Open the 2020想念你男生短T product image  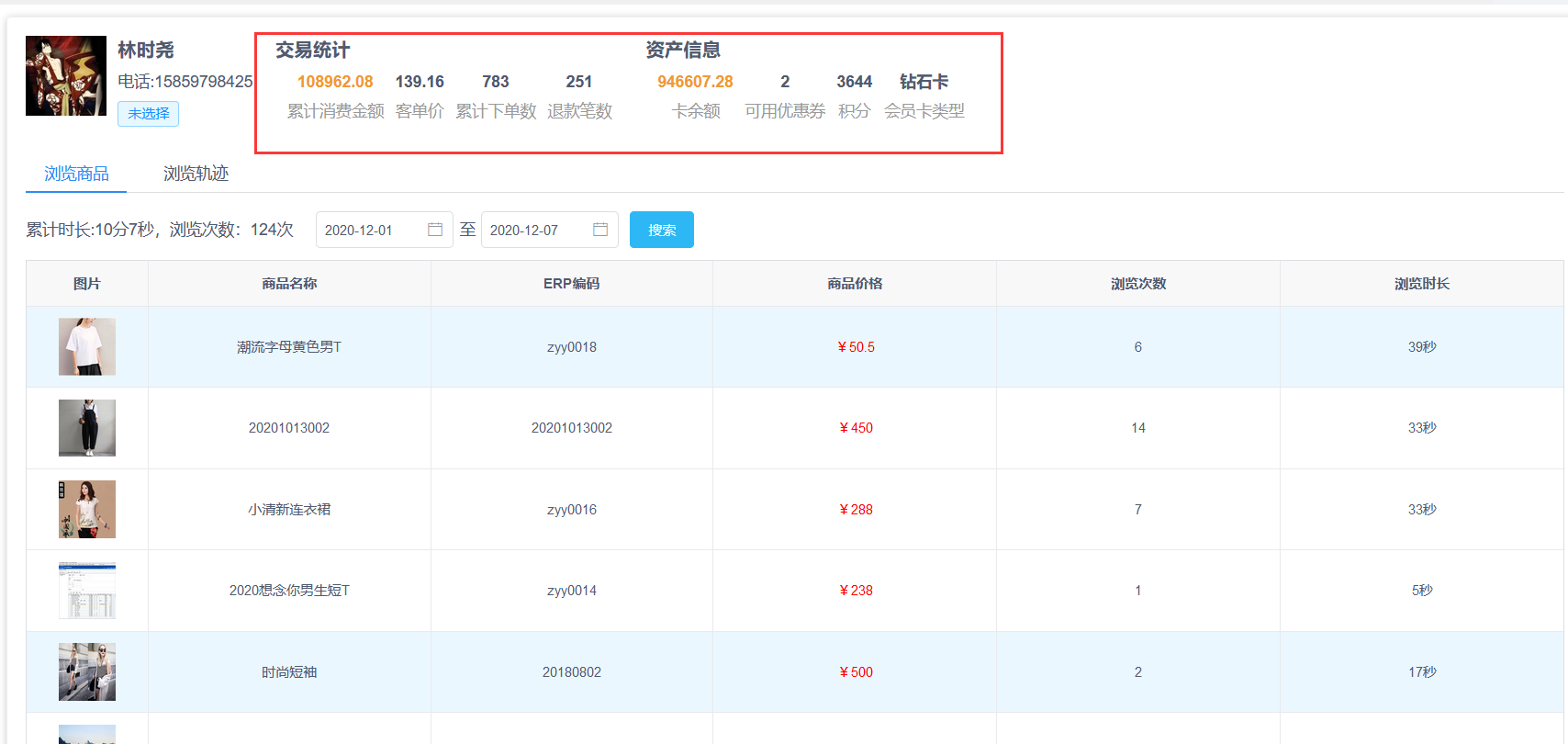[87, 591]
